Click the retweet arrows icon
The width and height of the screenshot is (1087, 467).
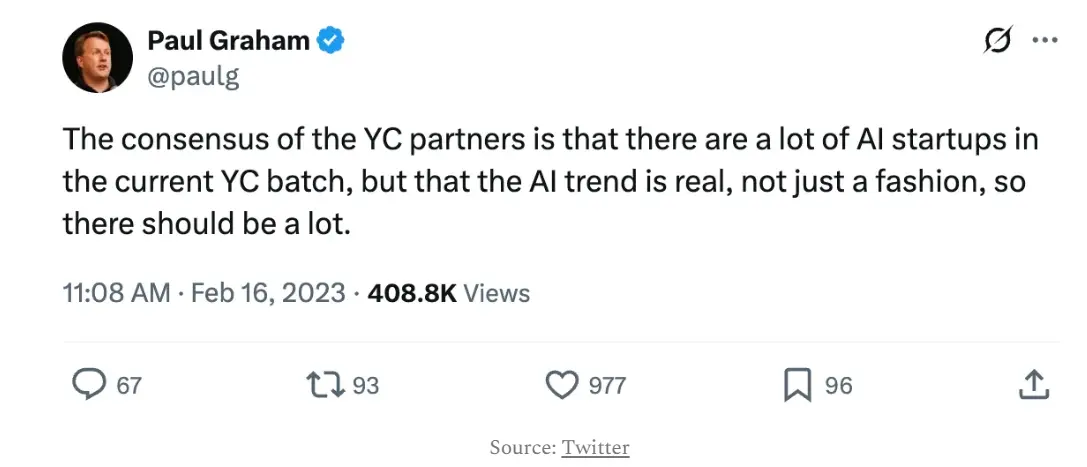tap(326, 384)
